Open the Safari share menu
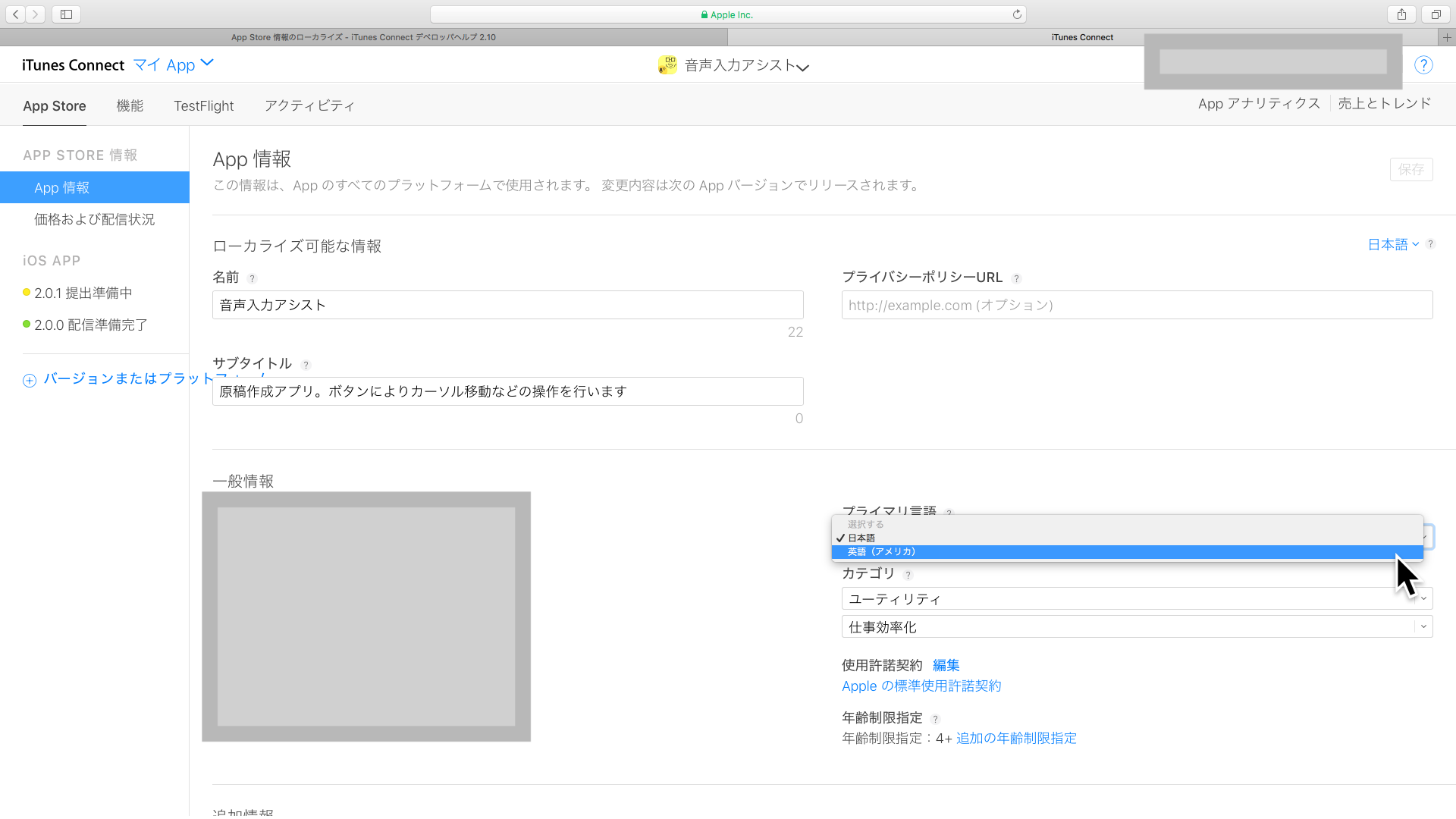This screenshot has height=819, width=1456. click(1401, 14)
